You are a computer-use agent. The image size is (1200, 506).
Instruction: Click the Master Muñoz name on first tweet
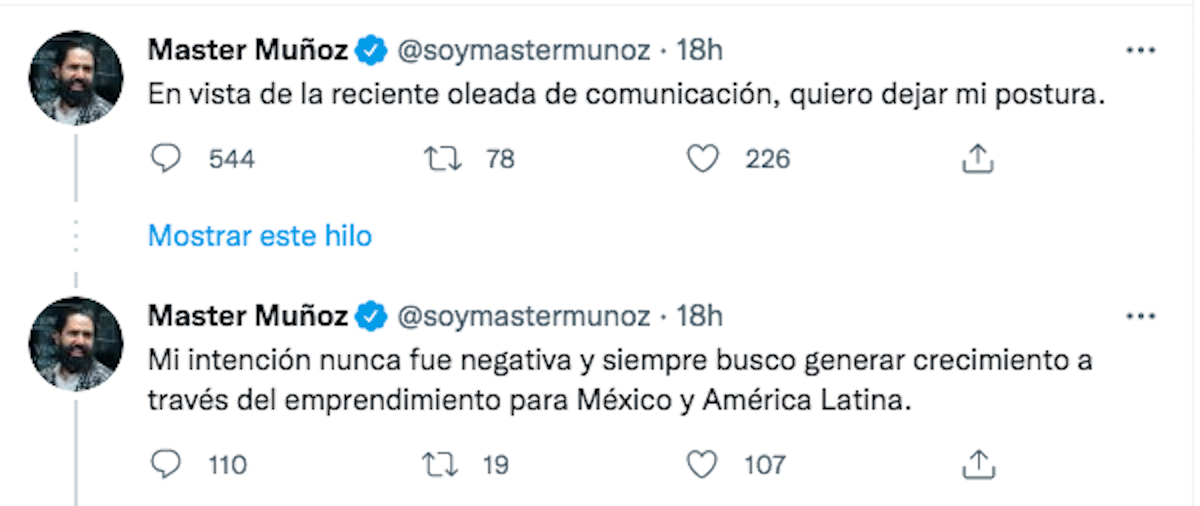tap(248, 49)
